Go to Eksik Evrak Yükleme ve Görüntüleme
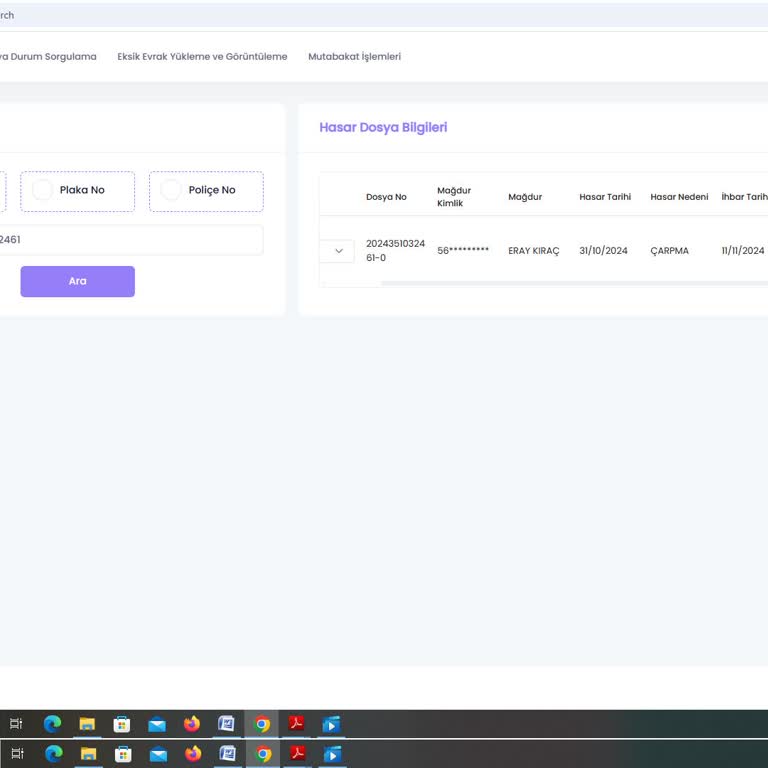 coord(202,57)
